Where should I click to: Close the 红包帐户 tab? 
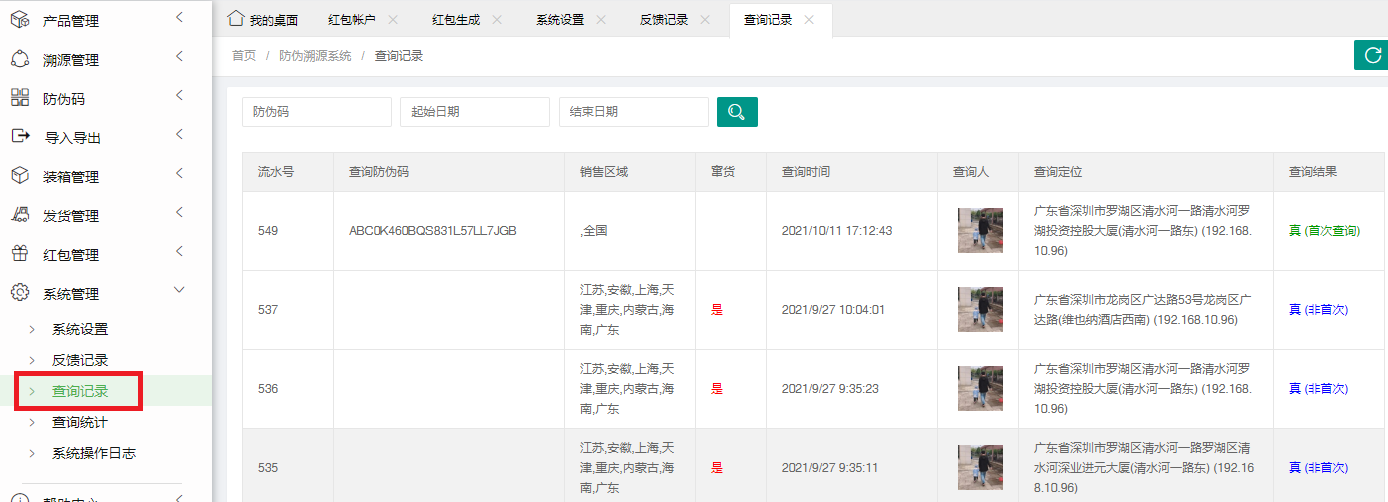pos(392,20)
